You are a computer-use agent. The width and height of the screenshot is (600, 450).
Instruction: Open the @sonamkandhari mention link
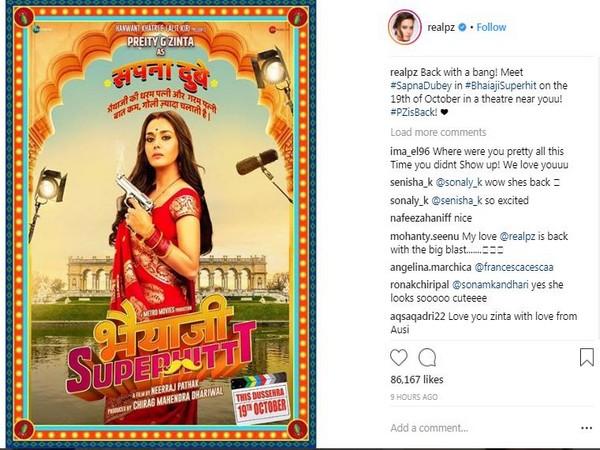pyautogui.click(x=490, y=285)
